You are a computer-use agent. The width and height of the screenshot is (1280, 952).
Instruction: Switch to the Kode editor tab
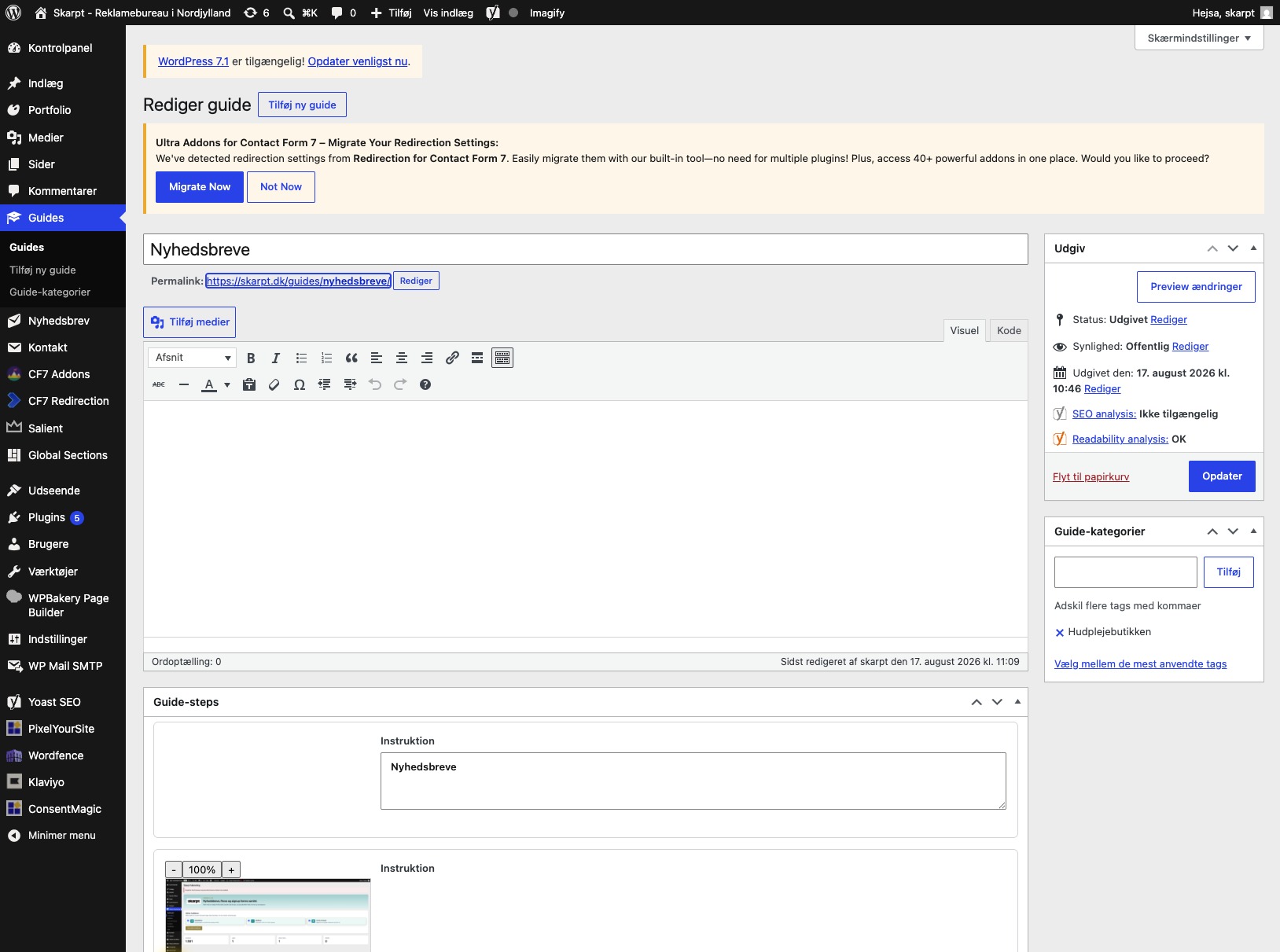tap(1009, 330)
